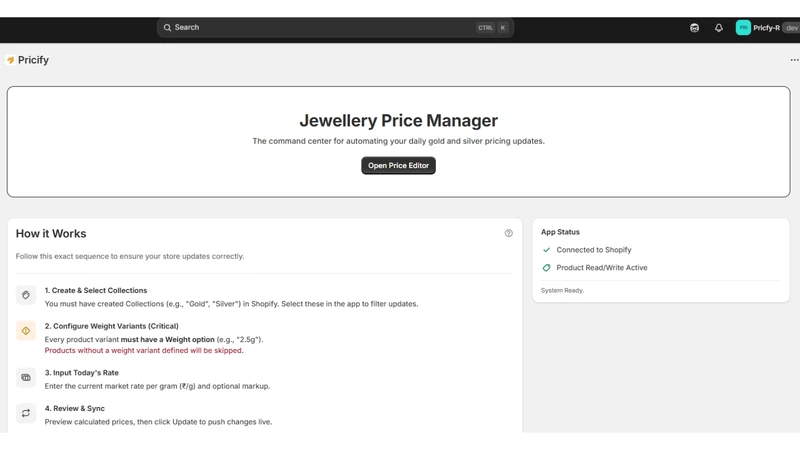Click the Input Today's Rate step icon

(26, 378)
